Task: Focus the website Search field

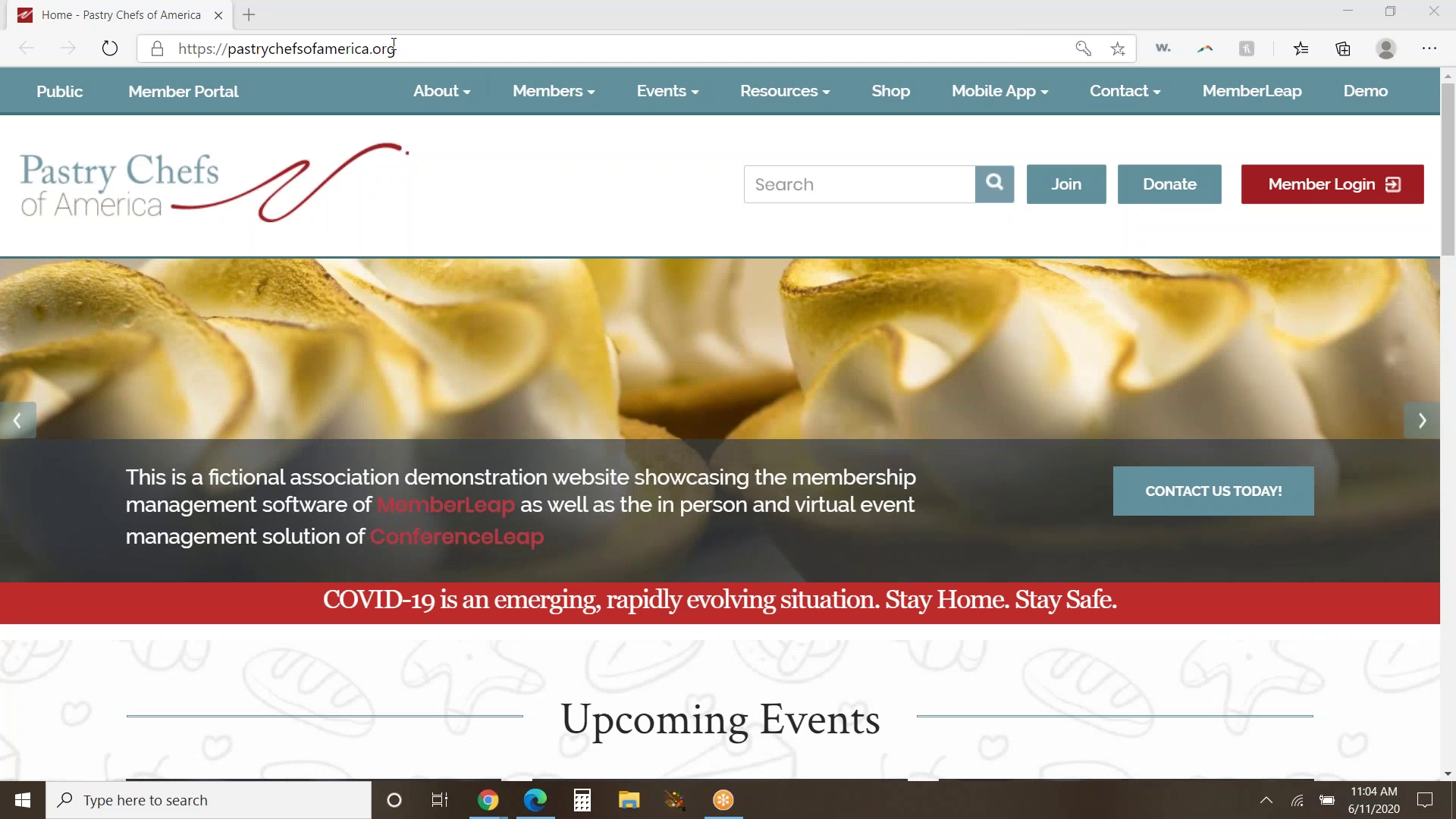Action: click(x=859, y=184)
